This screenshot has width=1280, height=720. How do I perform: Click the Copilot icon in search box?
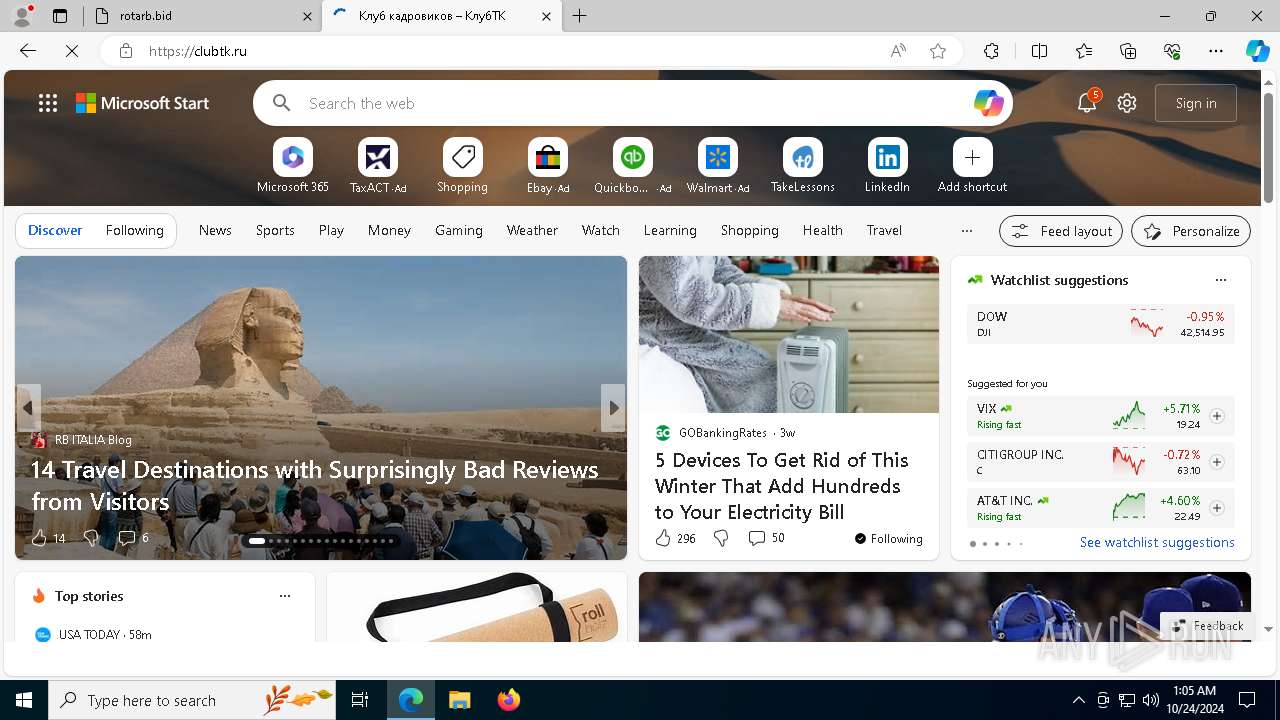988,103
